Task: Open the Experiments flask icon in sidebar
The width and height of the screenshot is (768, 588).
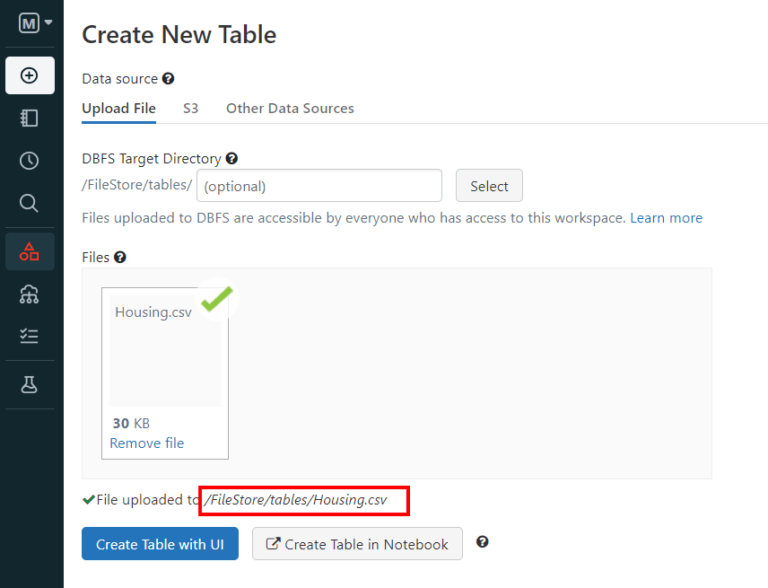Action: tap(29, 385)
